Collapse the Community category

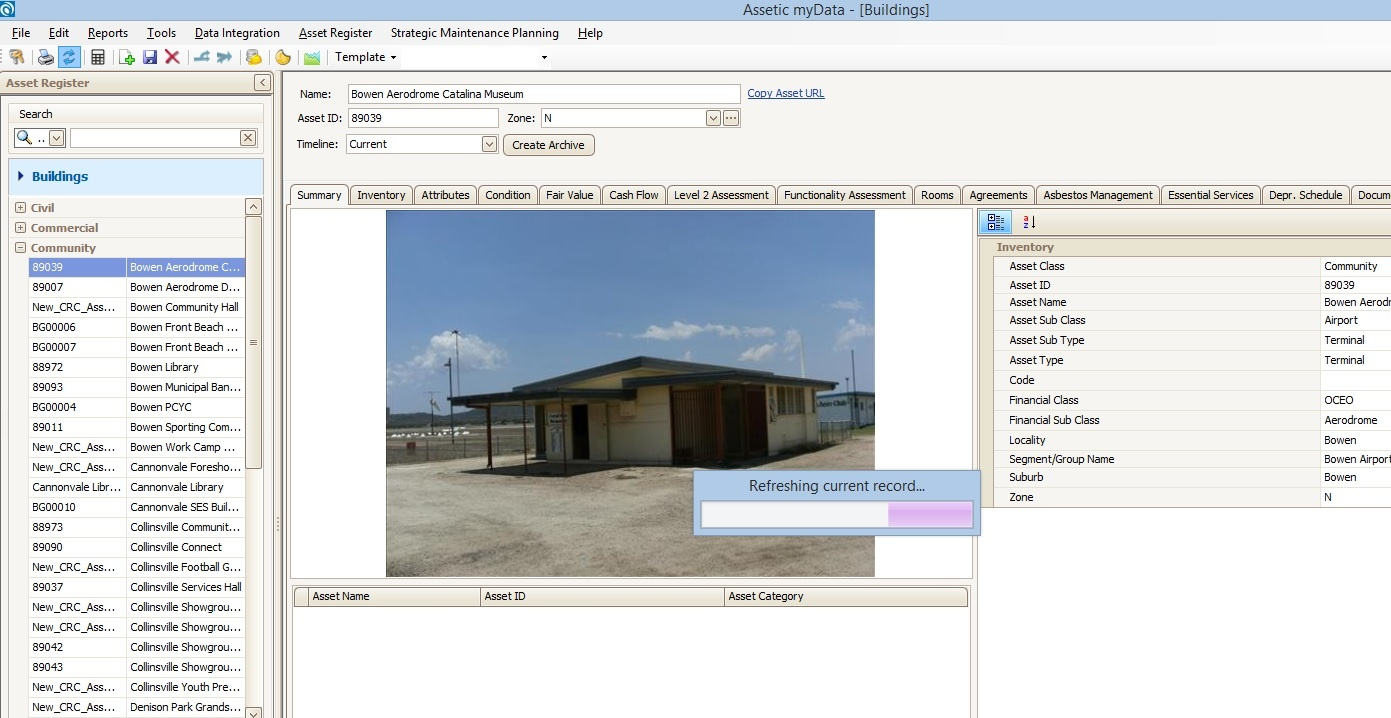(x=20, y=248)
